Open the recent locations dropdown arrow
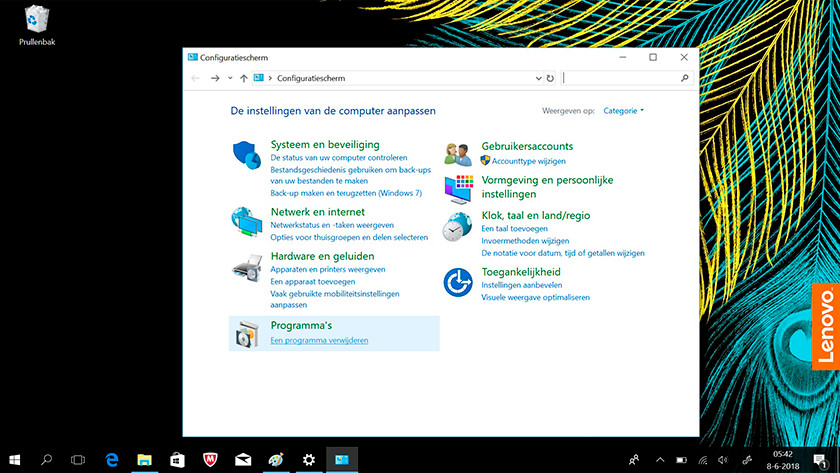This screenshot has width=840, height=473. tap(230, 78)
